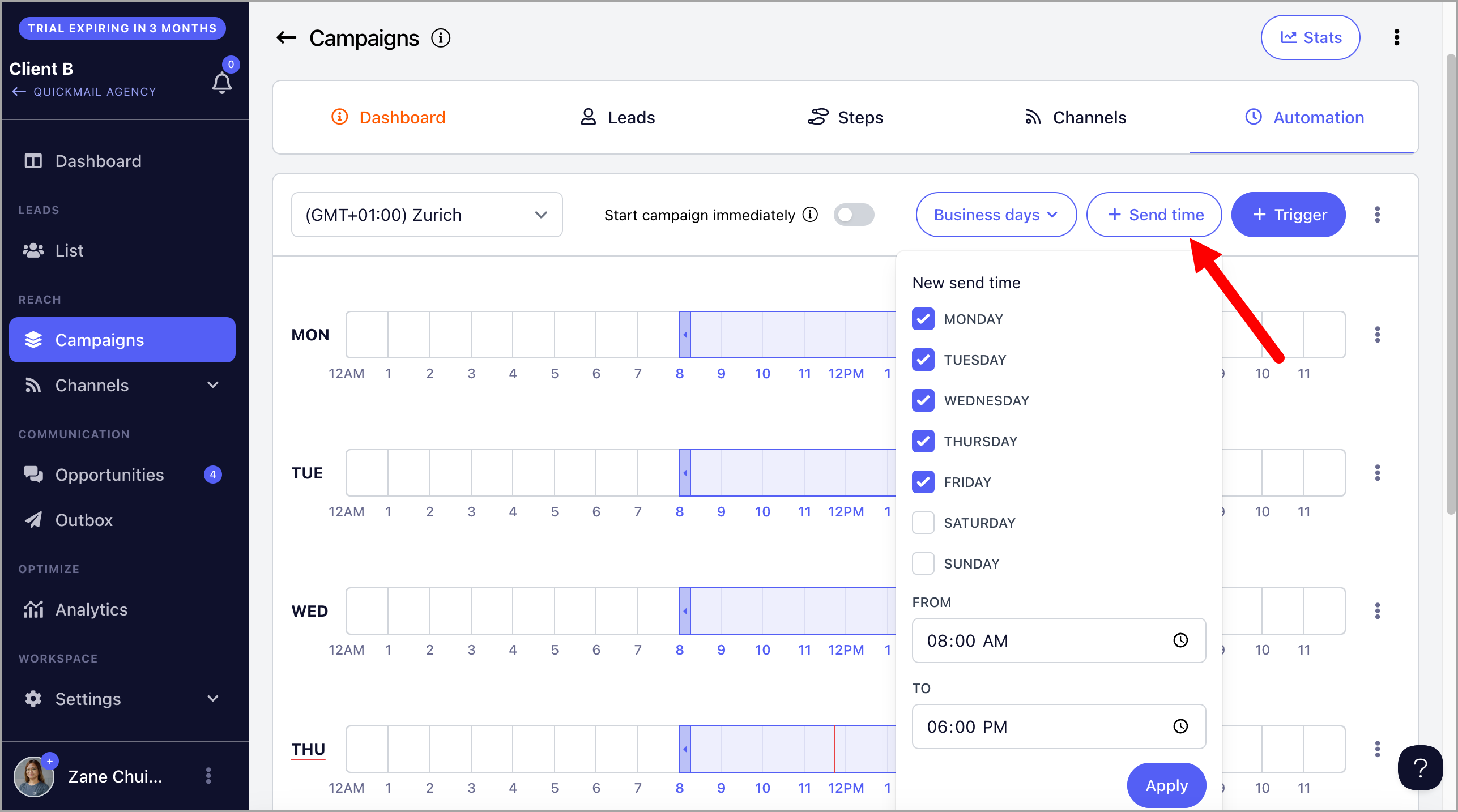Click the Send time button
The image size is (1458, 812).
[1154, 215]
